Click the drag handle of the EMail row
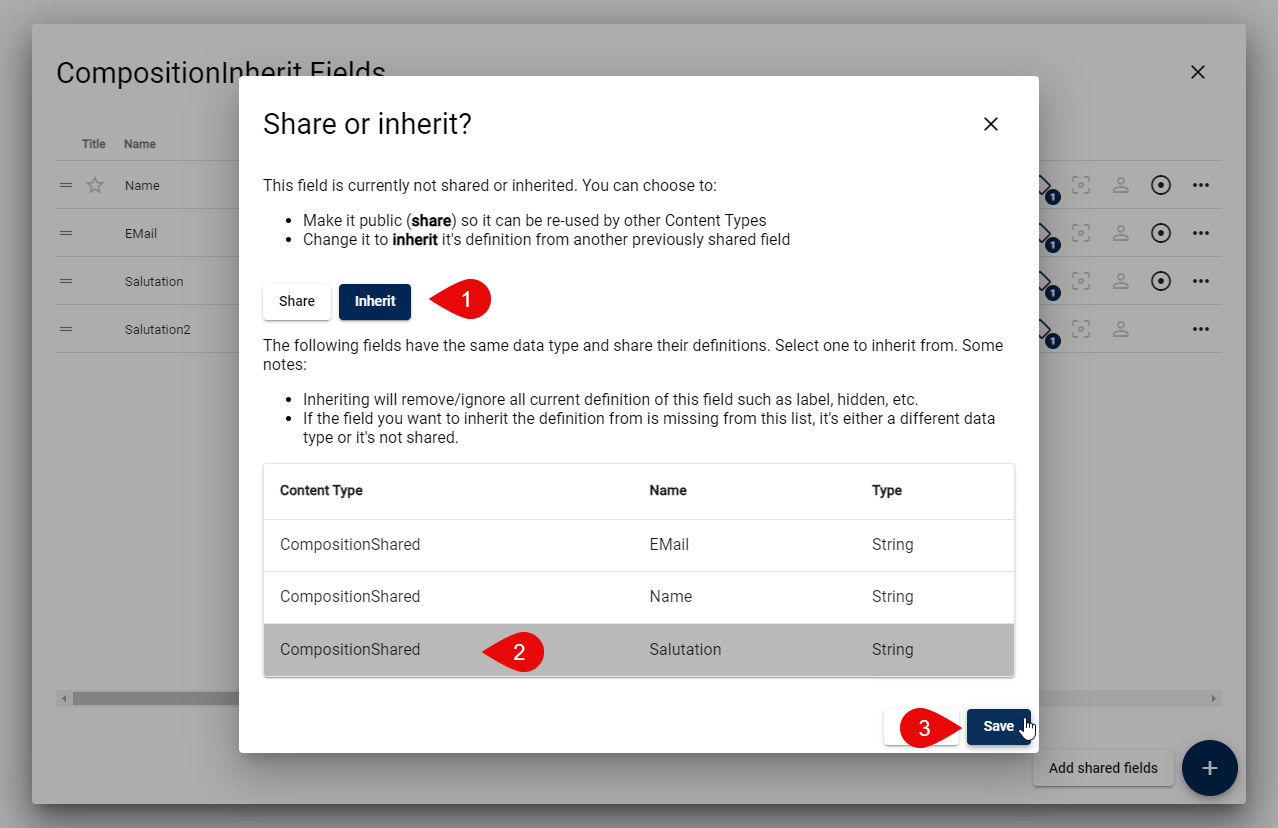The width and height of the screenshot is (1278, 828). point(66,233)
